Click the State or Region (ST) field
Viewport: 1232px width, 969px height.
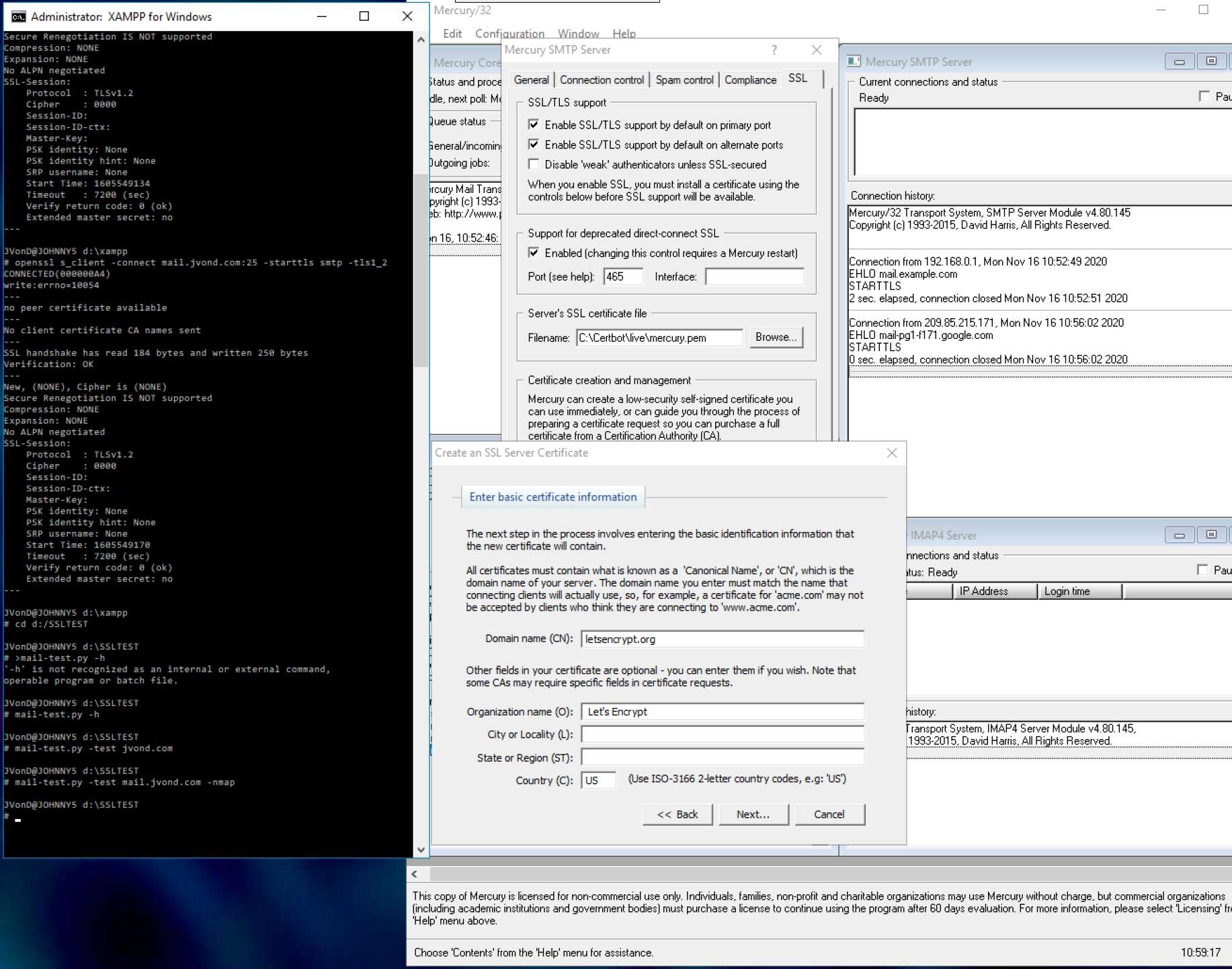(x=722, y=757)
